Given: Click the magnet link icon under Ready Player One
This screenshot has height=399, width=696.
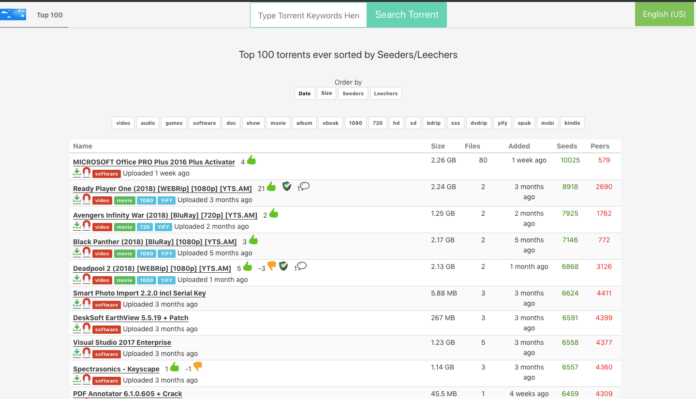Looking at the screenshot, I should click(x=87, y=199).
